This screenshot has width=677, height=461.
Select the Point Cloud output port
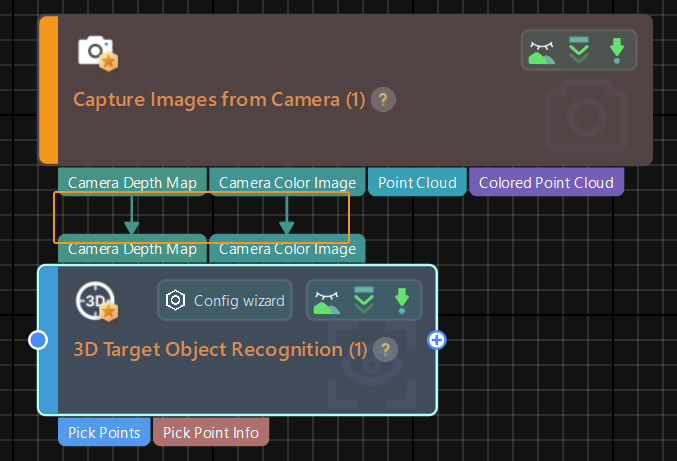point(417,182)
